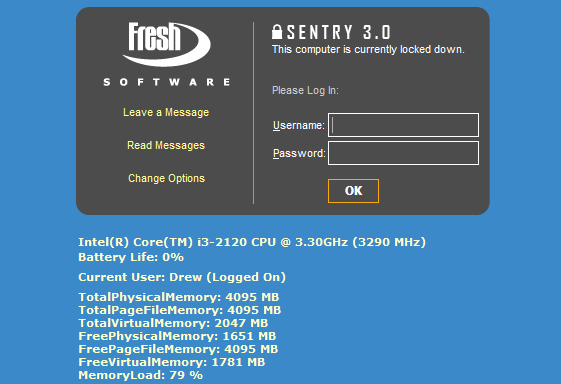Click the OK button to log in
The image size is (561, 384).
353,191
